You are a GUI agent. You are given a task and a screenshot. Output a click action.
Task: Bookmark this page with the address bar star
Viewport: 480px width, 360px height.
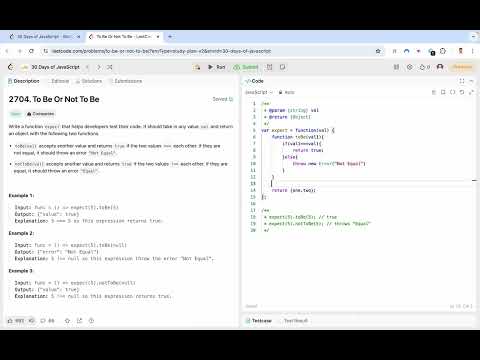point(378,51)
